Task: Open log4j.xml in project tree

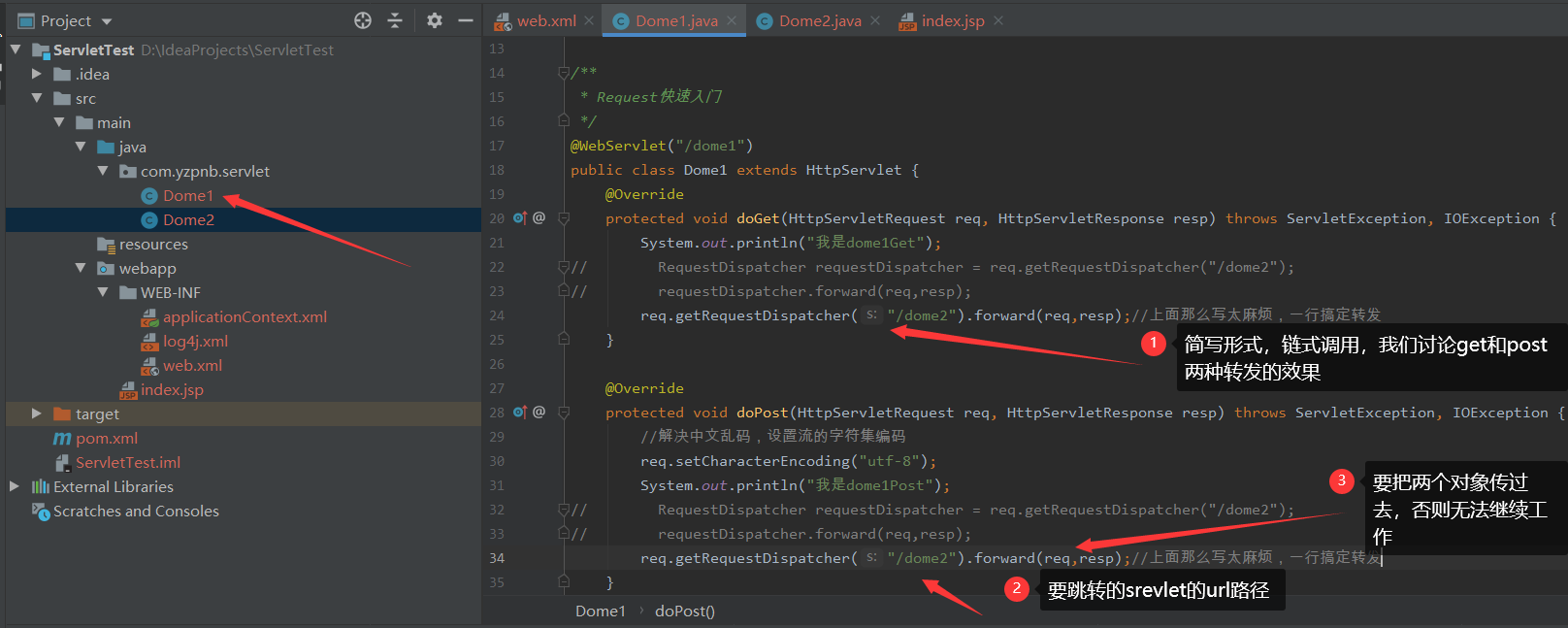Action: [195, 342]
